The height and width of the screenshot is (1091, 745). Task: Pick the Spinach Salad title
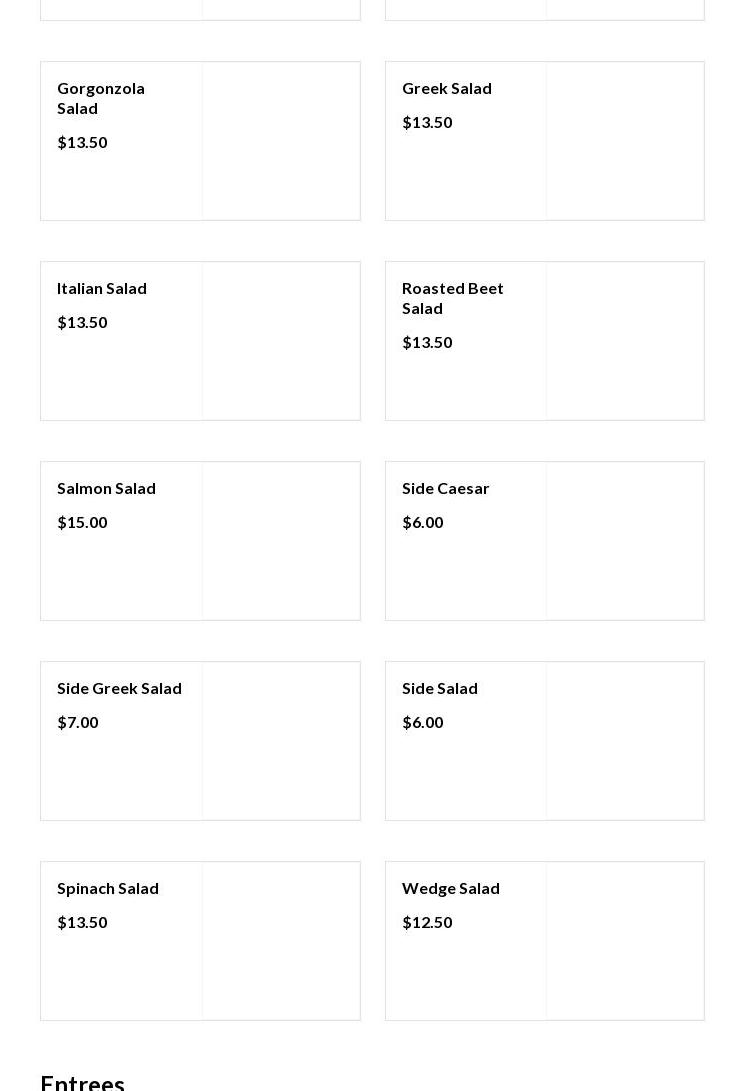tap(108, 888)
